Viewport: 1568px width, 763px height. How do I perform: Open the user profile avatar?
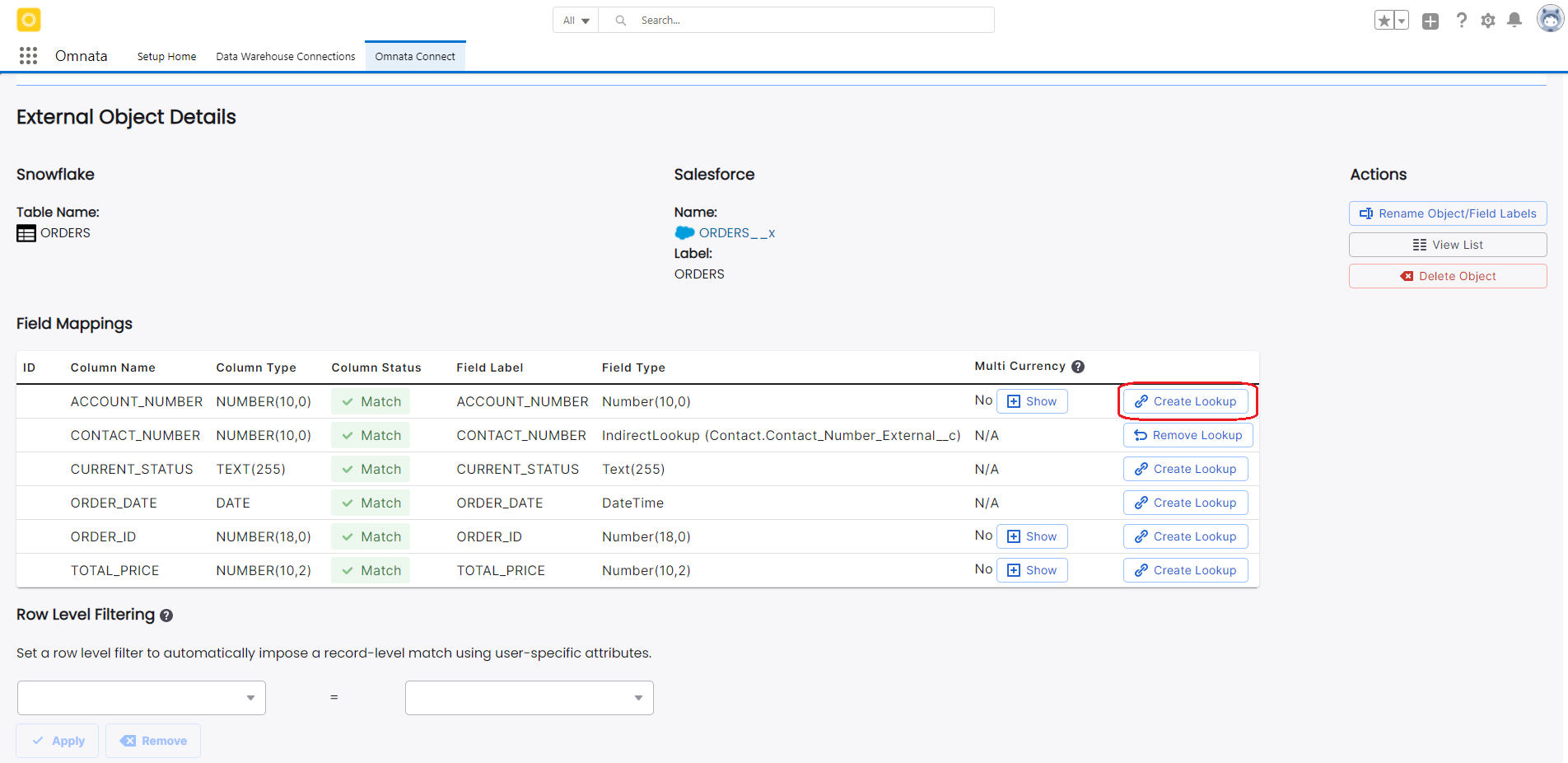(1550, 19)
